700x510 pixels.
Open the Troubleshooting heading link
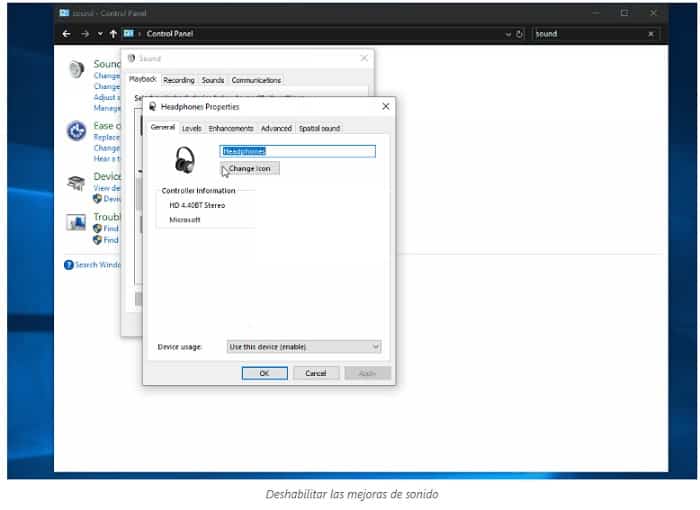[x=107, y=217]
